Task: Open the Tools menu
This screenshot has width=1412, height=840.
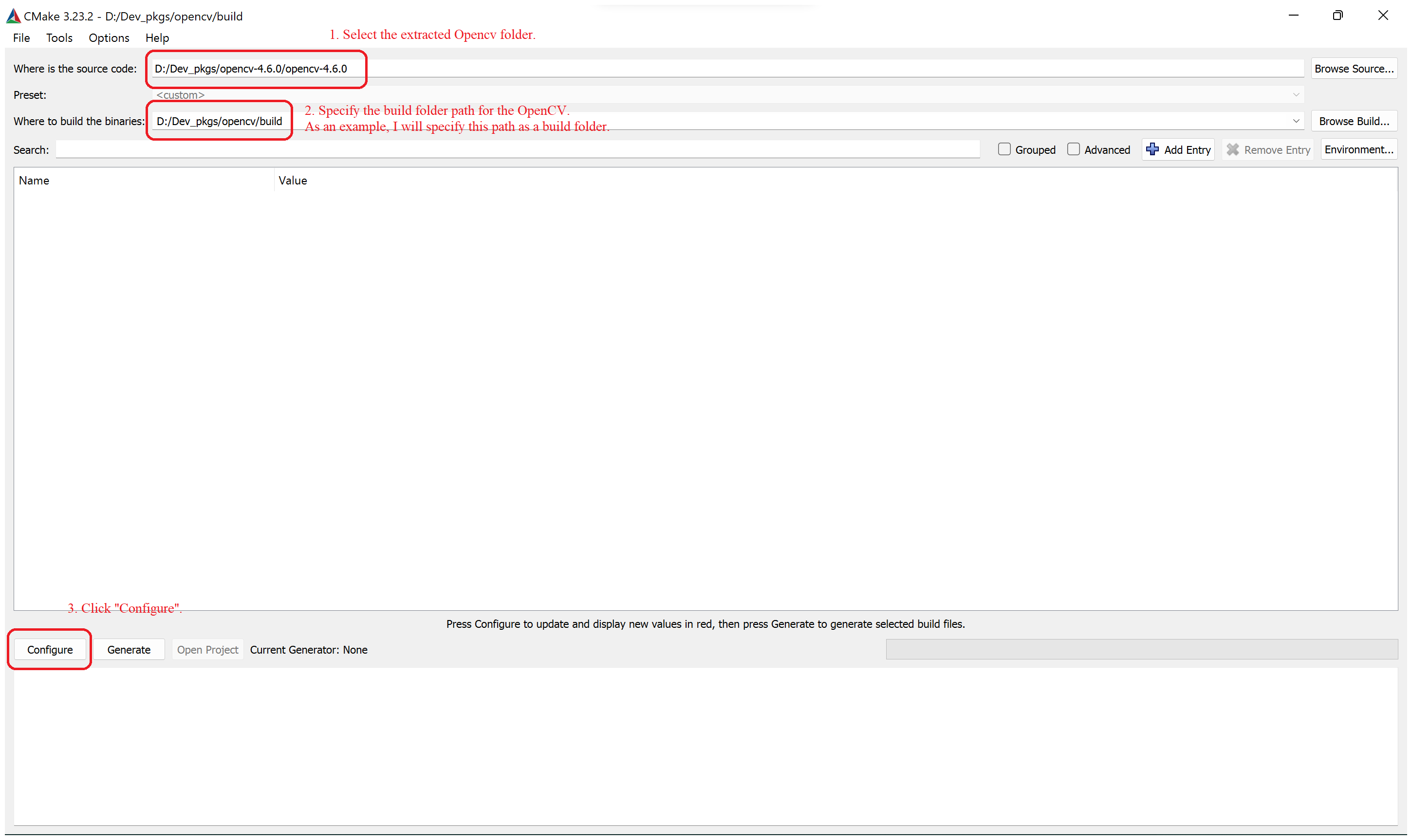Action: [x=59, y=38]
